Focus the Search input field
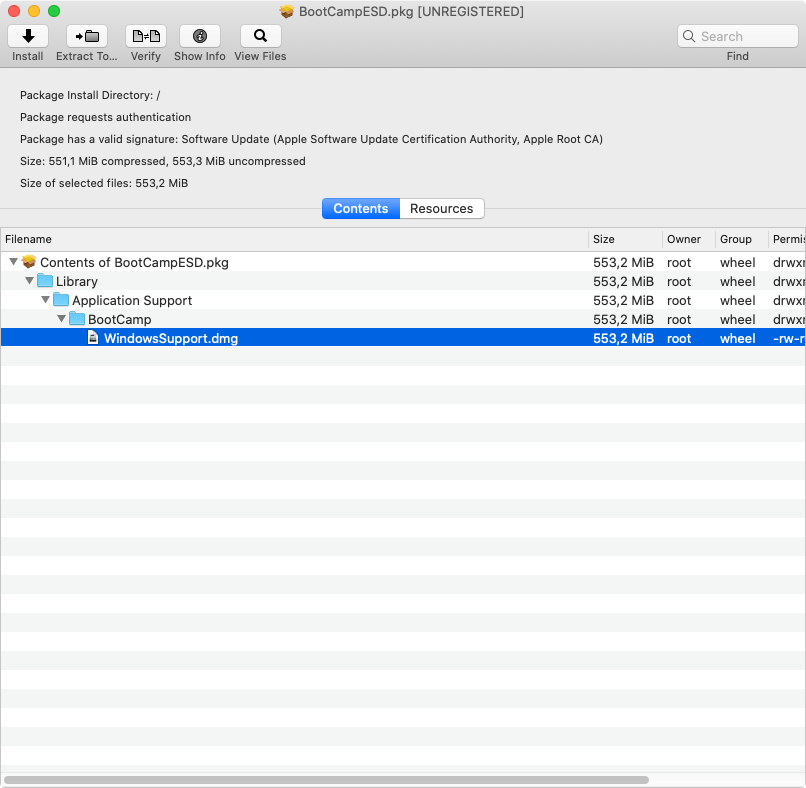This screenshot has height=788, width=806. coord(738,36)
